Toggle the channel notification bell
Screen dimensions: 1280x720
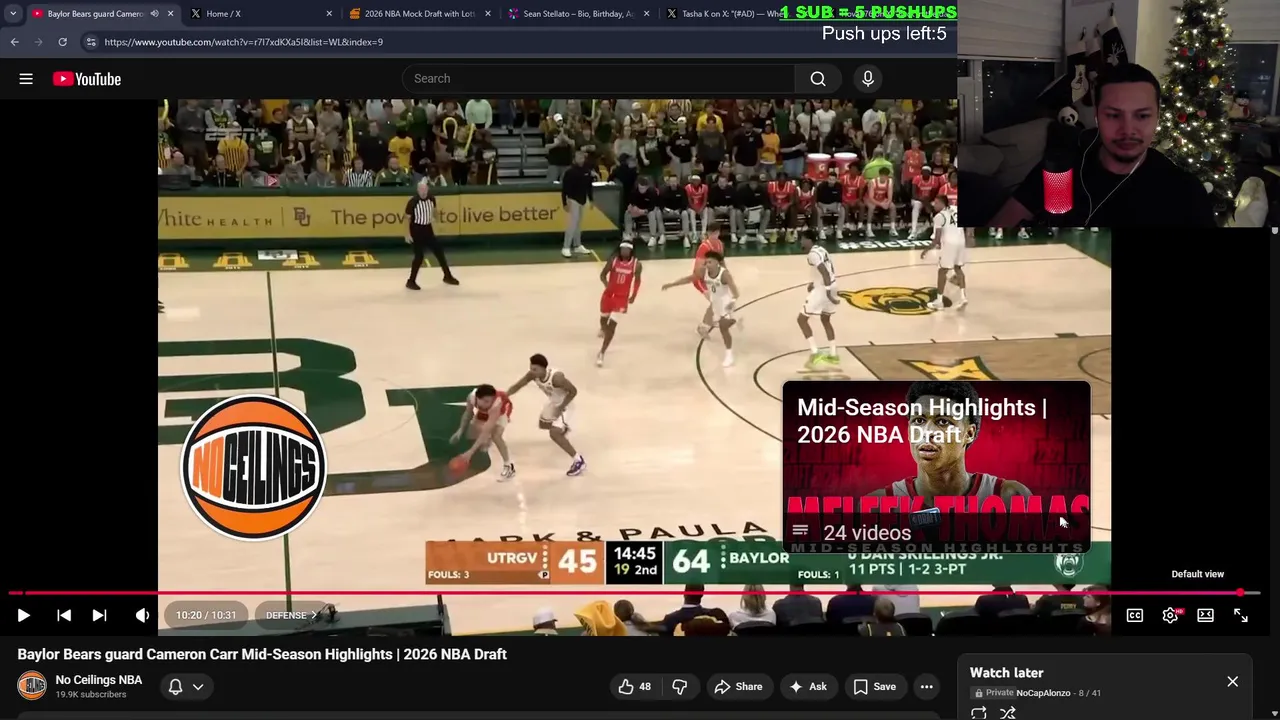[175, 687]
